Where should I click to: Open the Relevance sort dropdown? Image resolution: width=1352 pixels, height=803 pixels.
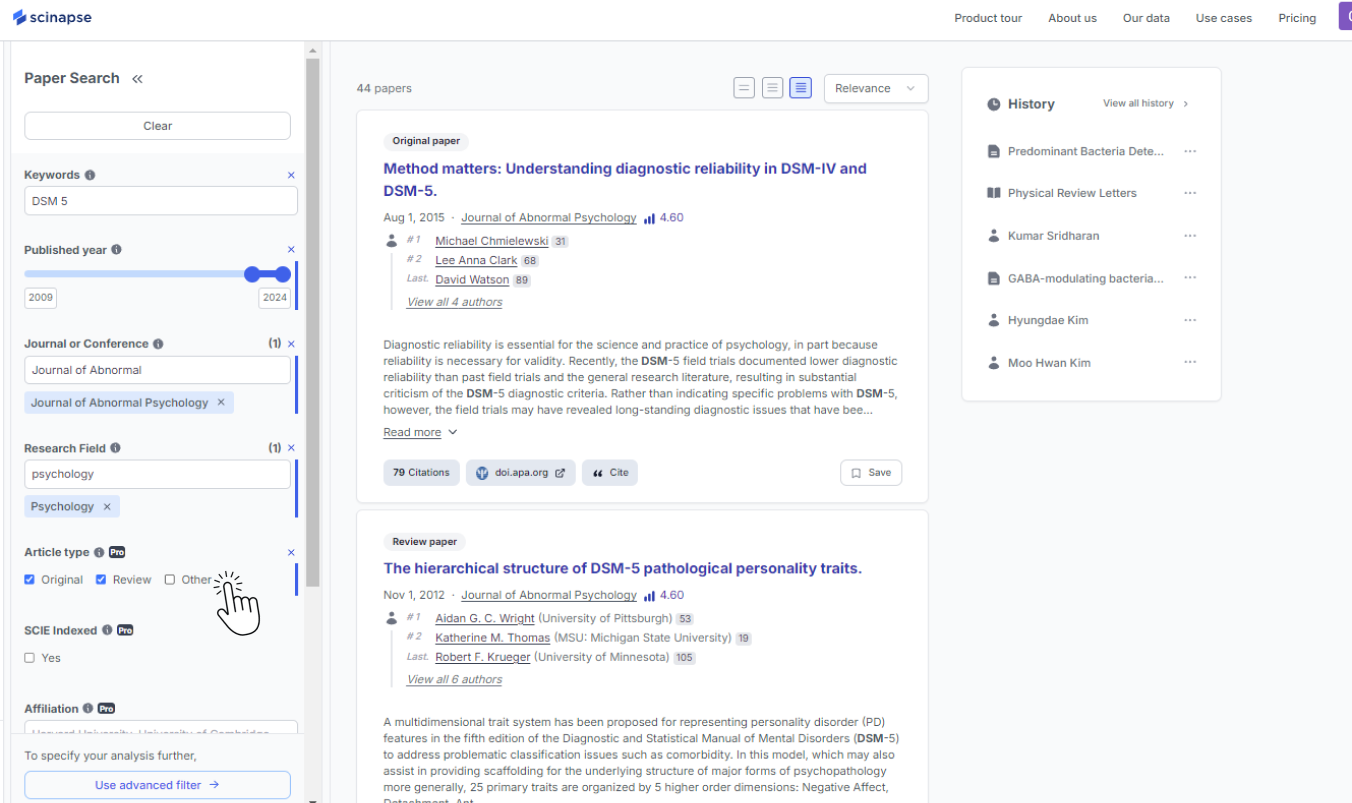pos(876,88)
